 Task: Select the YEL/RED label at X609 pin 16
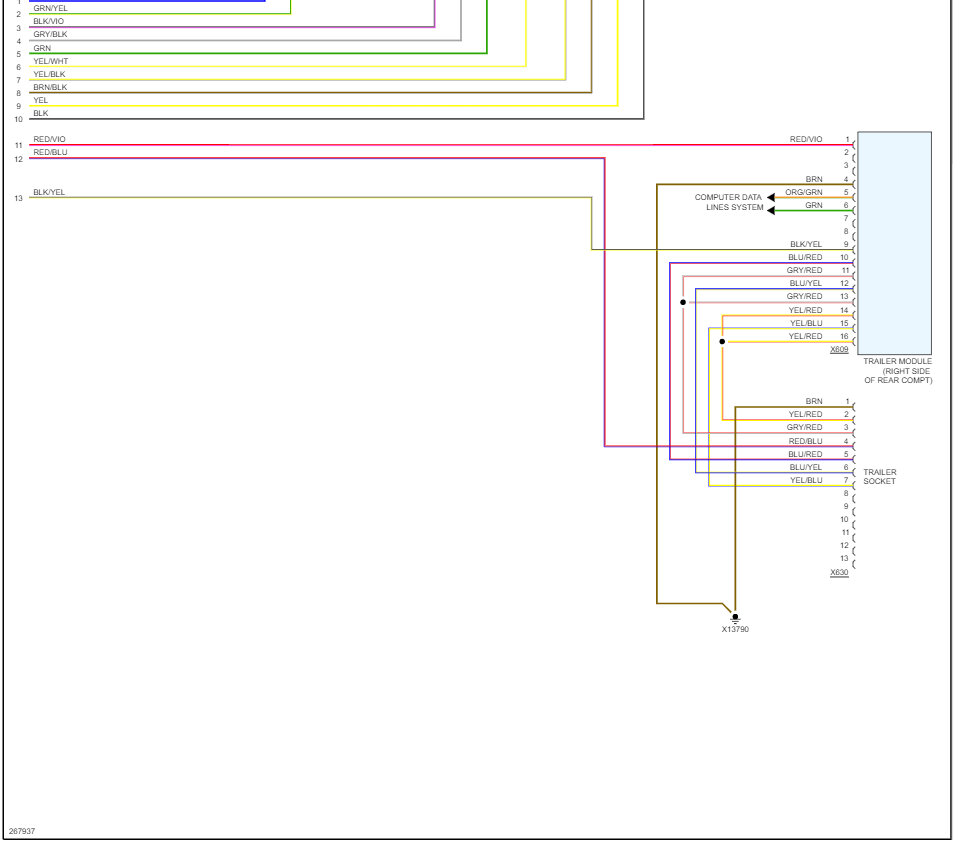[805, 336]
